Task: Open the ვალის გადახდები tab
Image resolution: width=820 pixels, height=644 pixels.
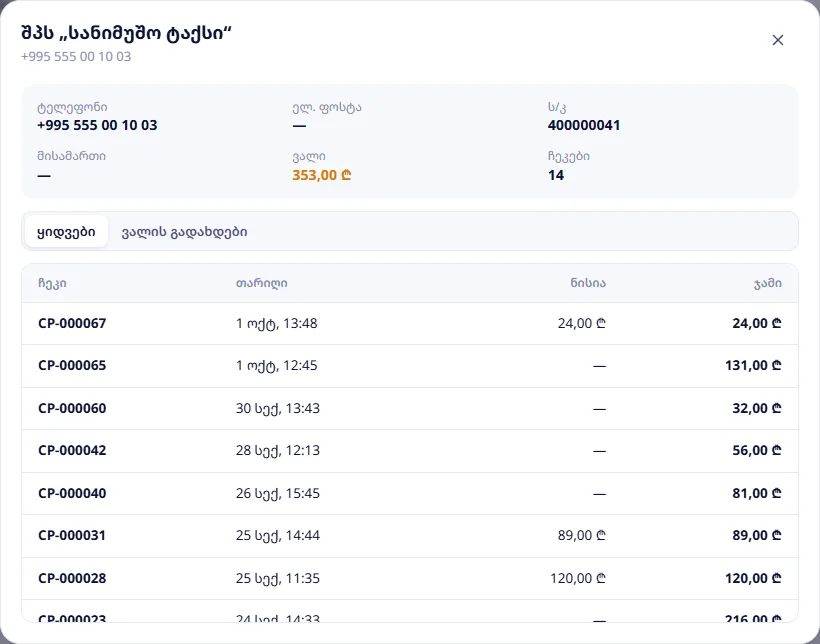Action: click(x=184, y=231)
